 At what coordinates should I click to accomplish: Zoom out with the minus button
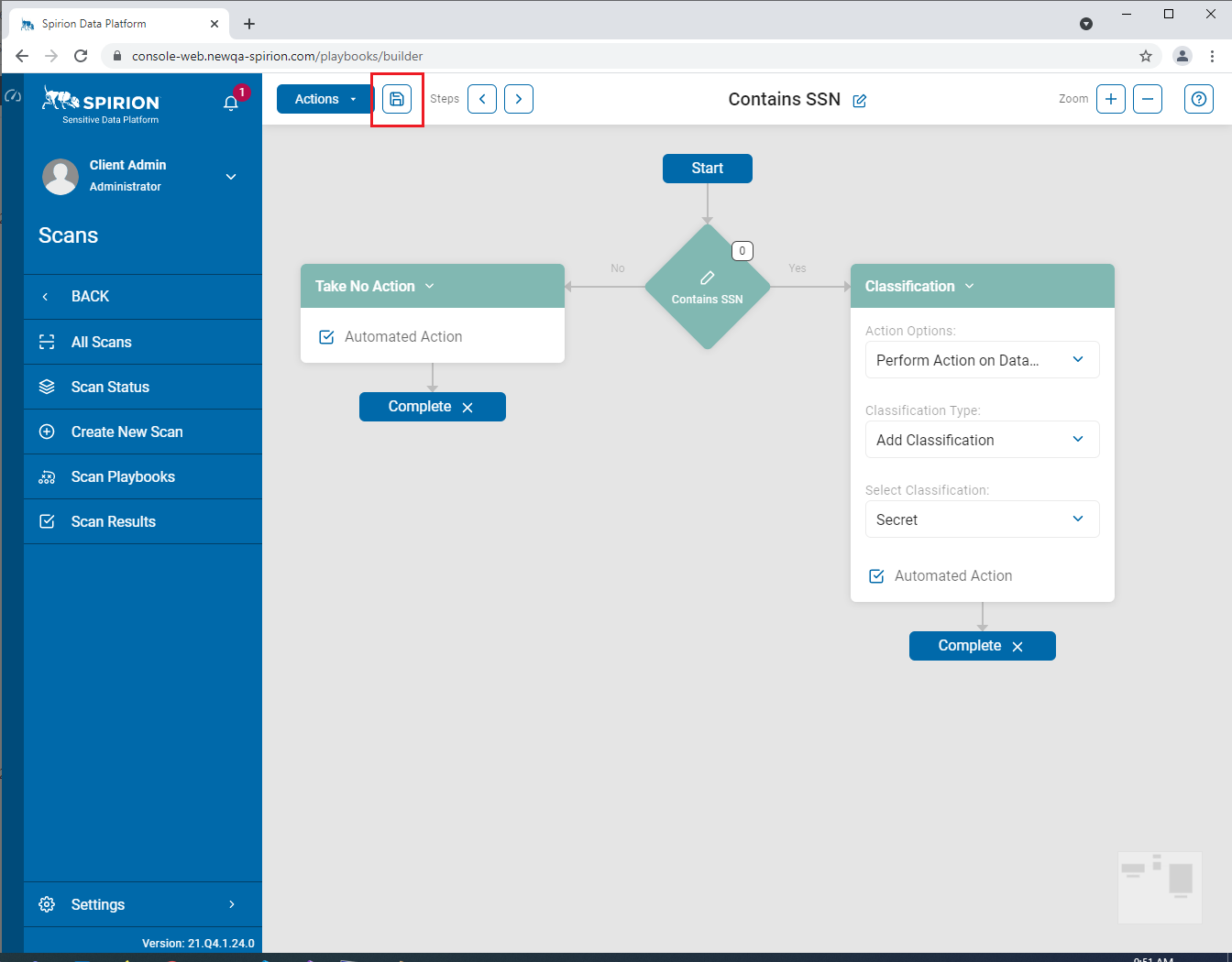click(1148, 99)
